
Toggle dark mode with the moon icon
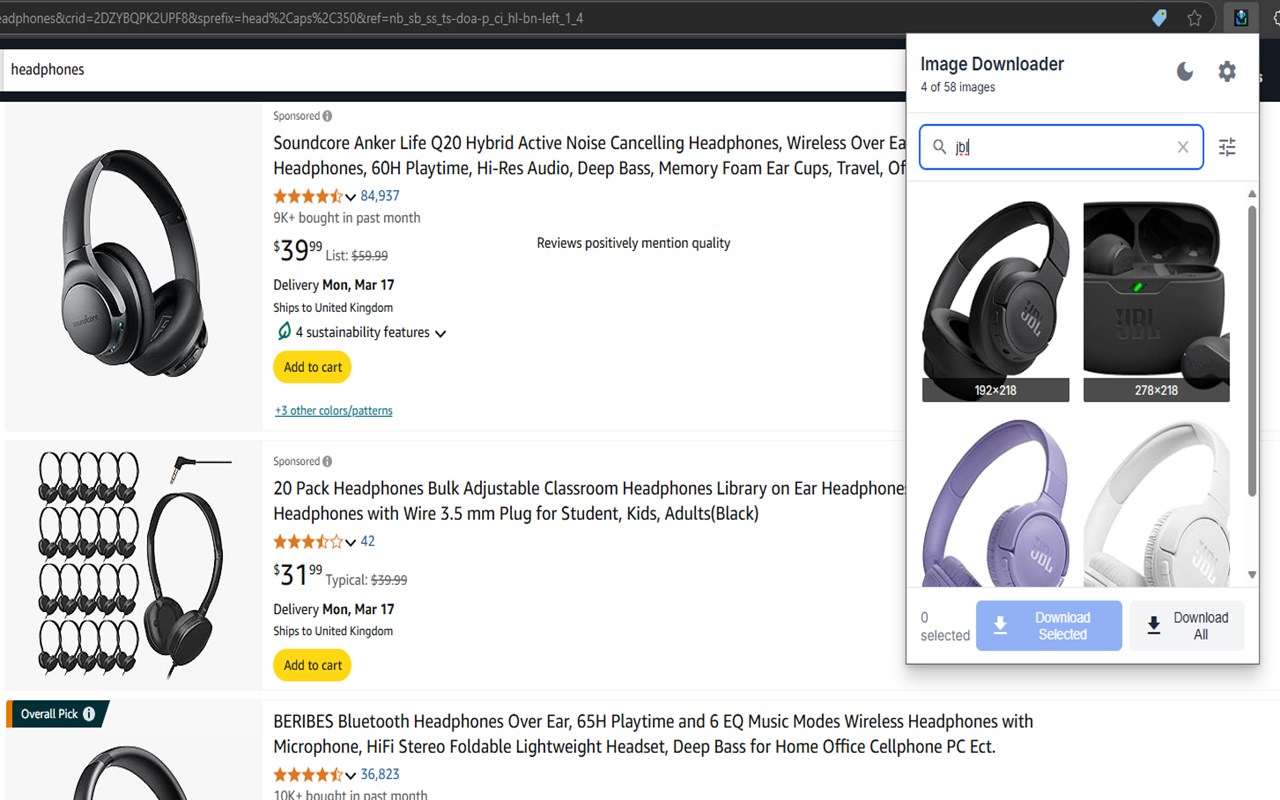pyautogui.click(x=1185, y=71)
